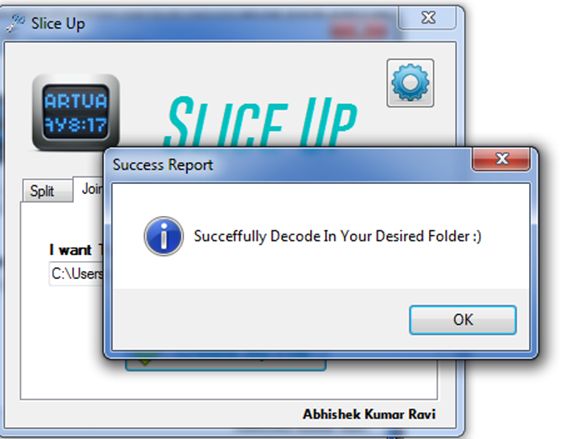Click the Slice Up window title text
Screen dimensions: 562x439
[58, 24]
